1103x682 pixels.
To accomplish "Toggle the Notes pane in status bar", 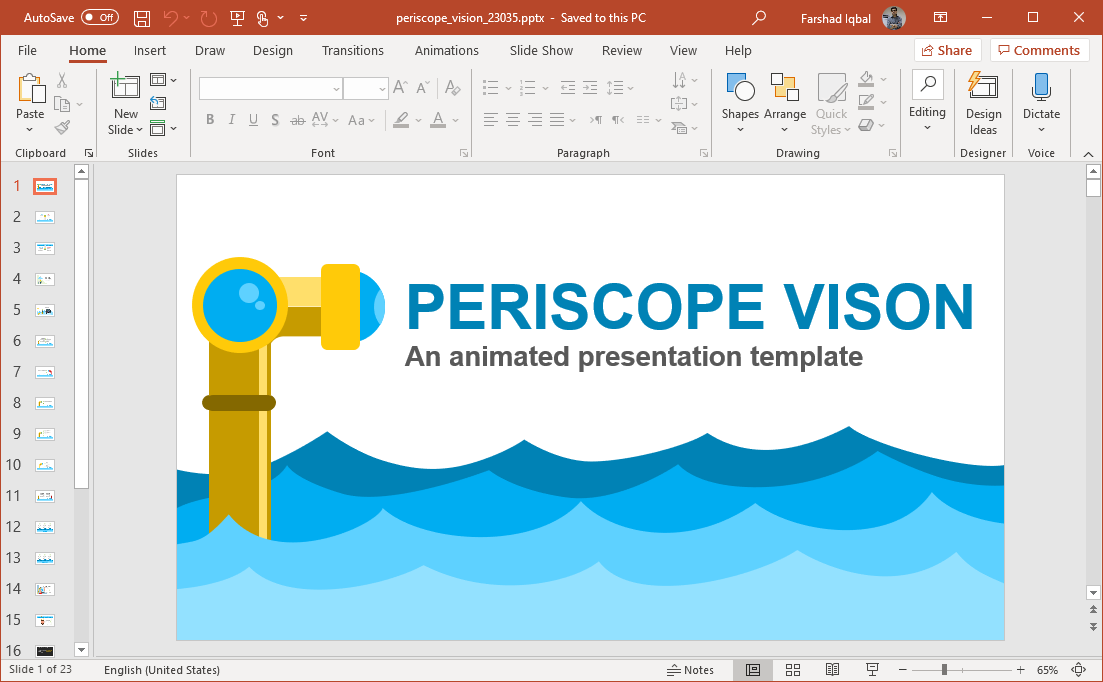I will 691,670.
